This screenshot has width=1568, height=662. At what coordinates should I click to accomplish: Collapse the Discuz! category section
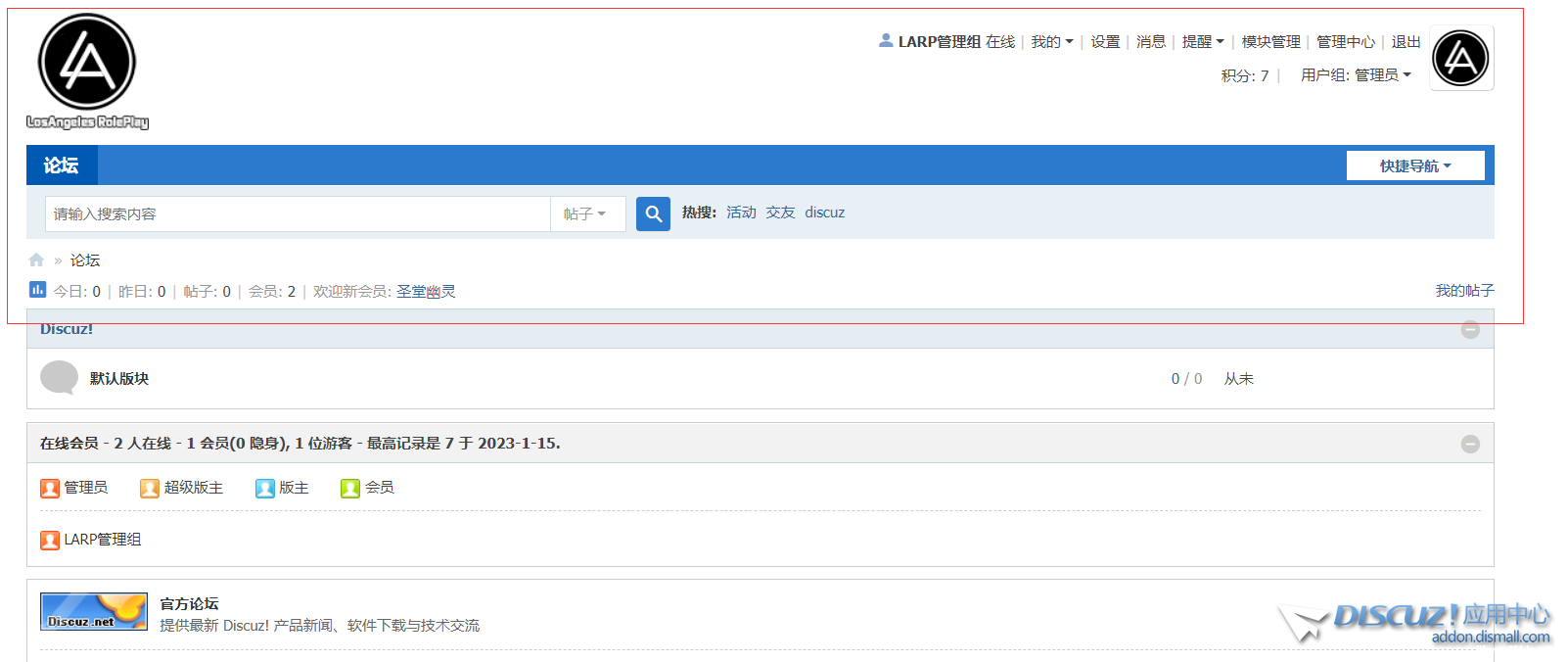point(1469,330)
